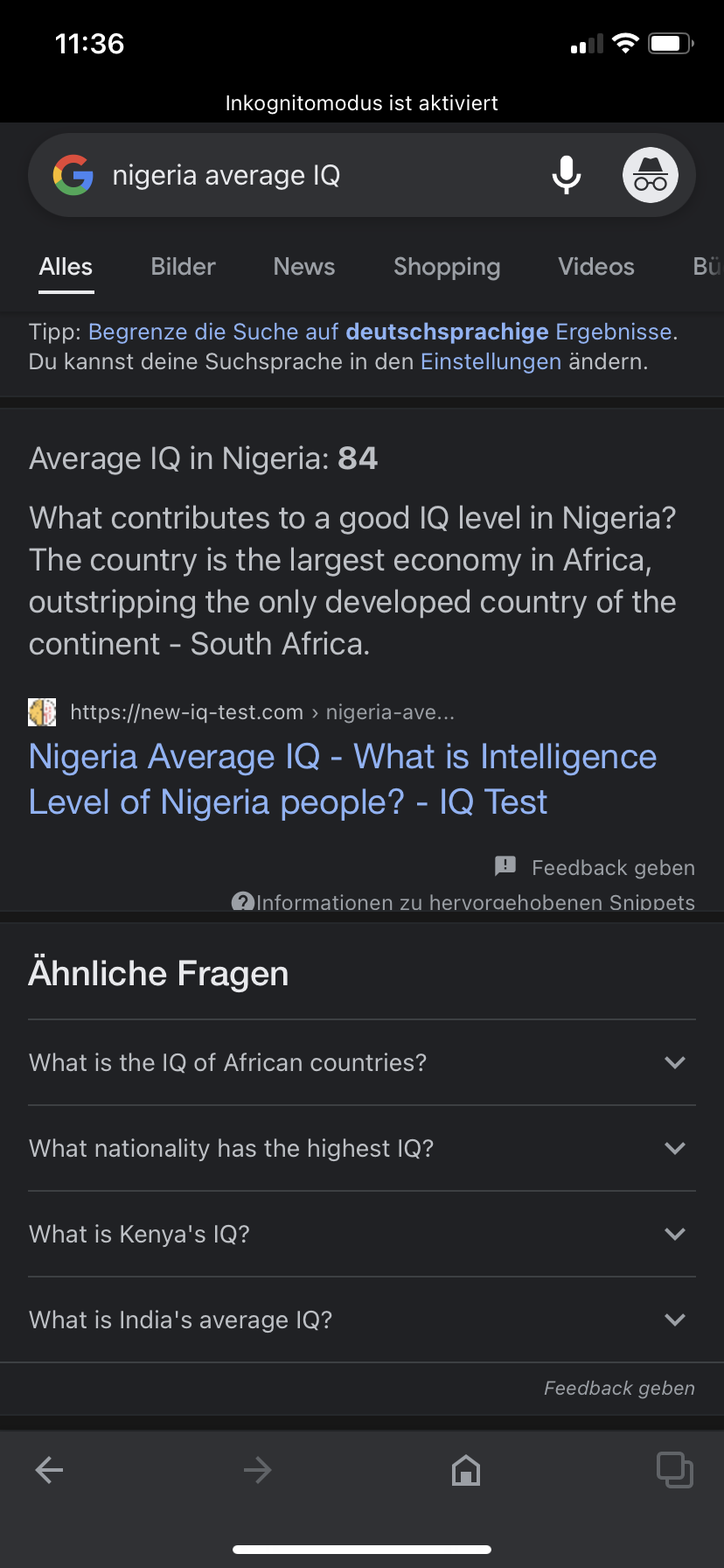Tap the microphone voice search icon
Screen dimensions: 724x1568
pyautogui.click(x=566, y=175)
